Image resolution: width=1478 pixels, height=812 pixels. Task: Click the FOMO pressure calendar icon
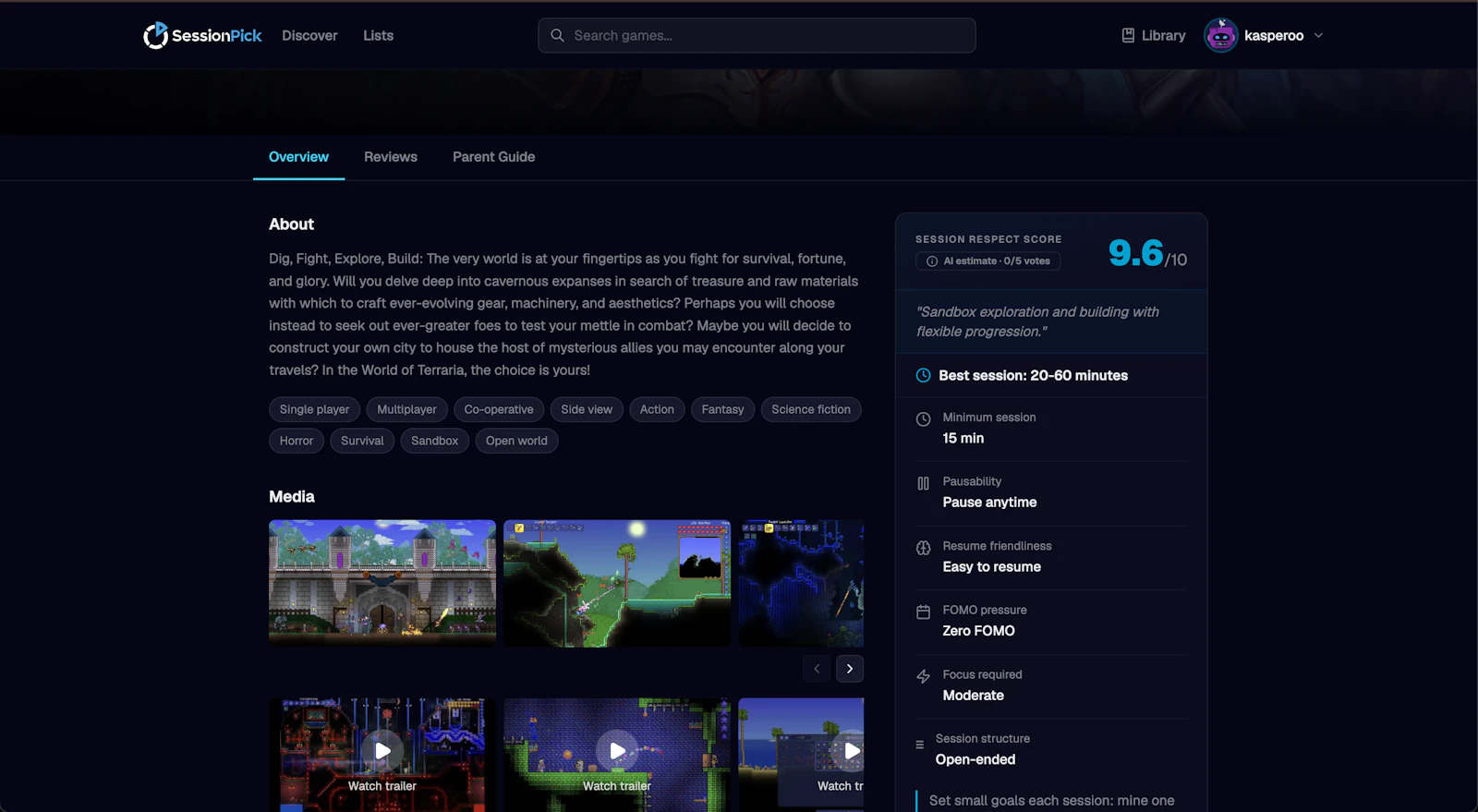[x=923, y=612]
